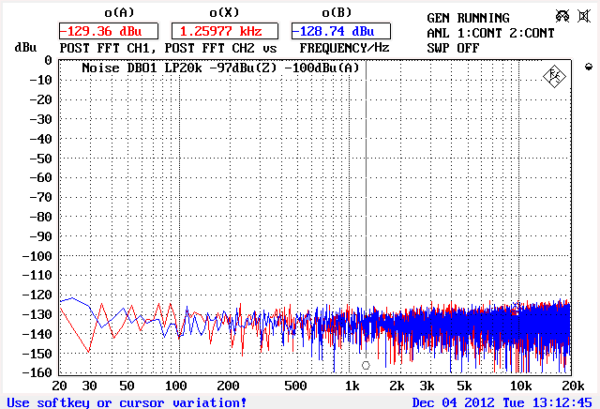The image size is (600, 409).
Task: Click the 'Use softkey or cursor variation!' message
Action: click(127, 402)
